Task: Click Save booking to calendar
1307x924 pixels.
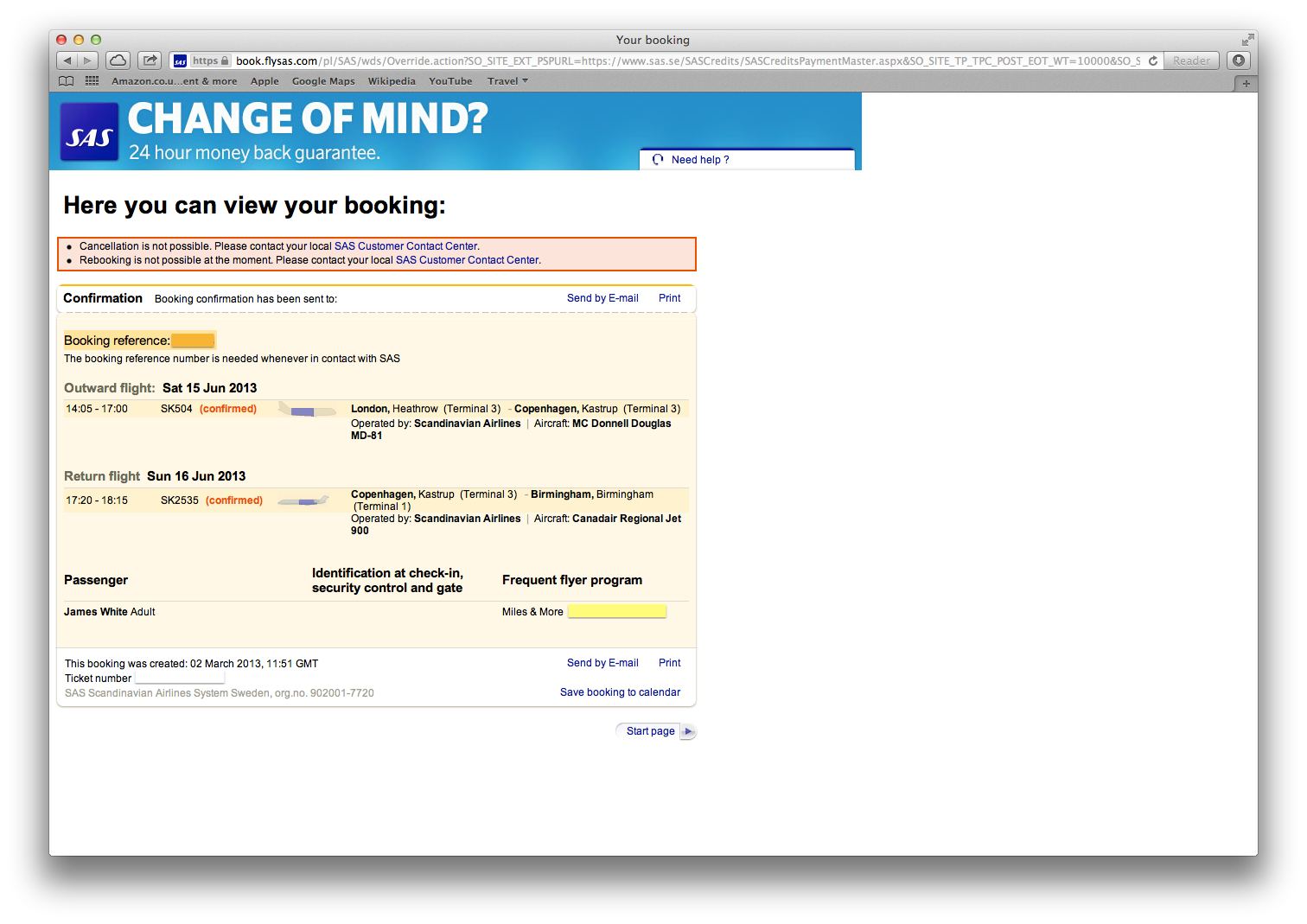Action: click(x=620, y=692)
